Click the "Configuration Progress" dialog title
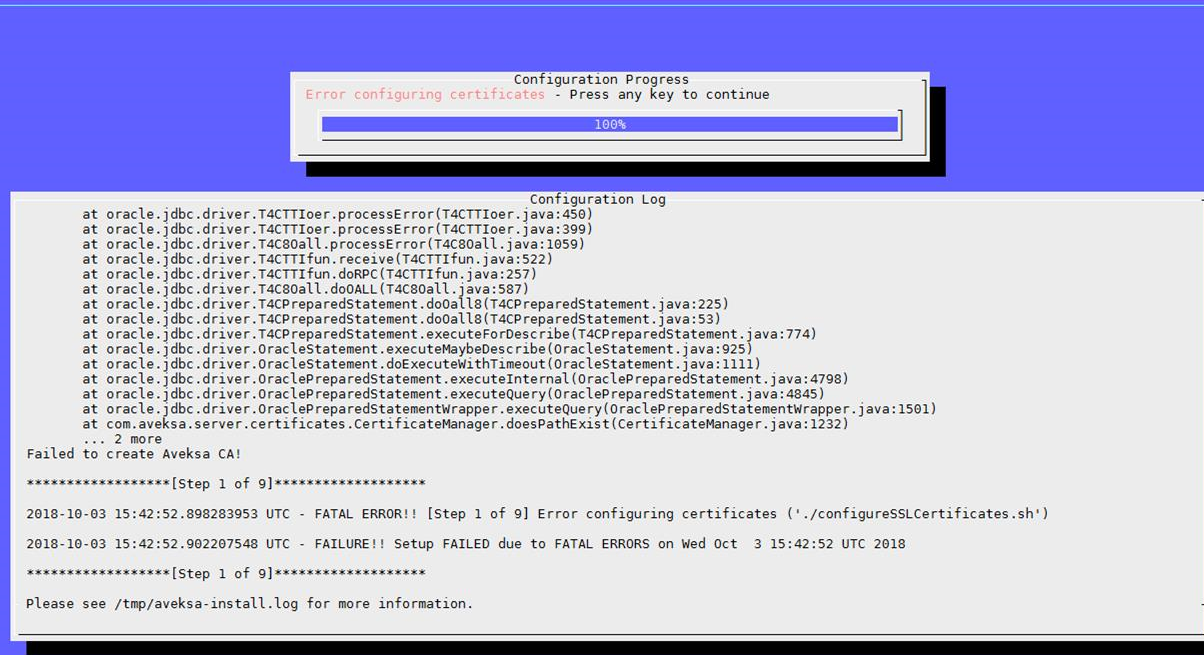The width and height of the screenshot is (1204, 655). [601, 79]
